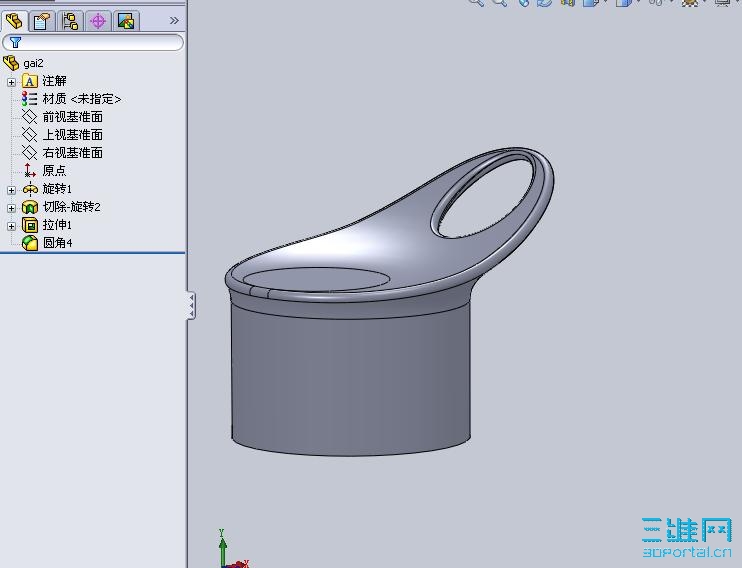Select the oval hole in the model handle
742x568 pixels.
(485, 199)
